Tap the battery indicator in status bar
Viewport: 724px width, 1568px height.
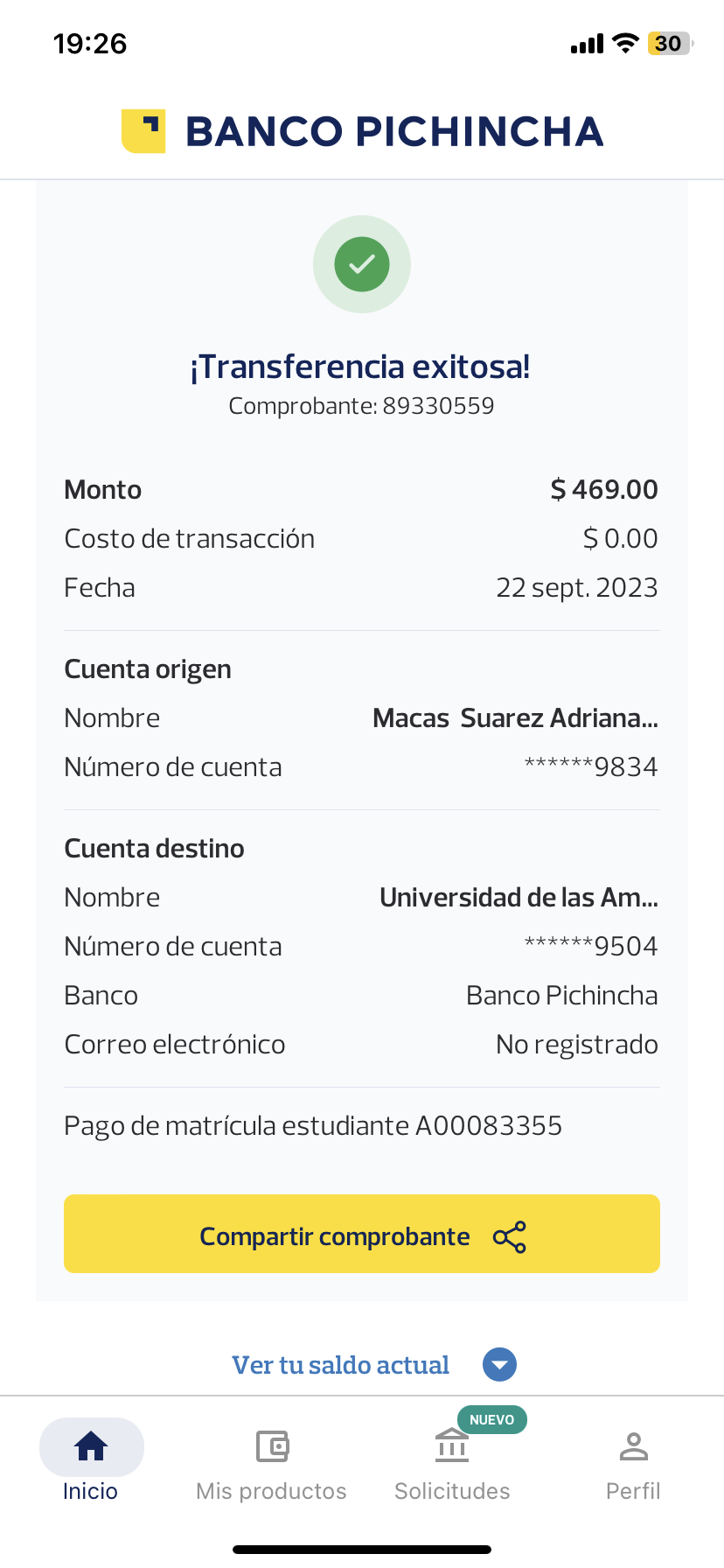pyautogui.click(x=669, y=44)
